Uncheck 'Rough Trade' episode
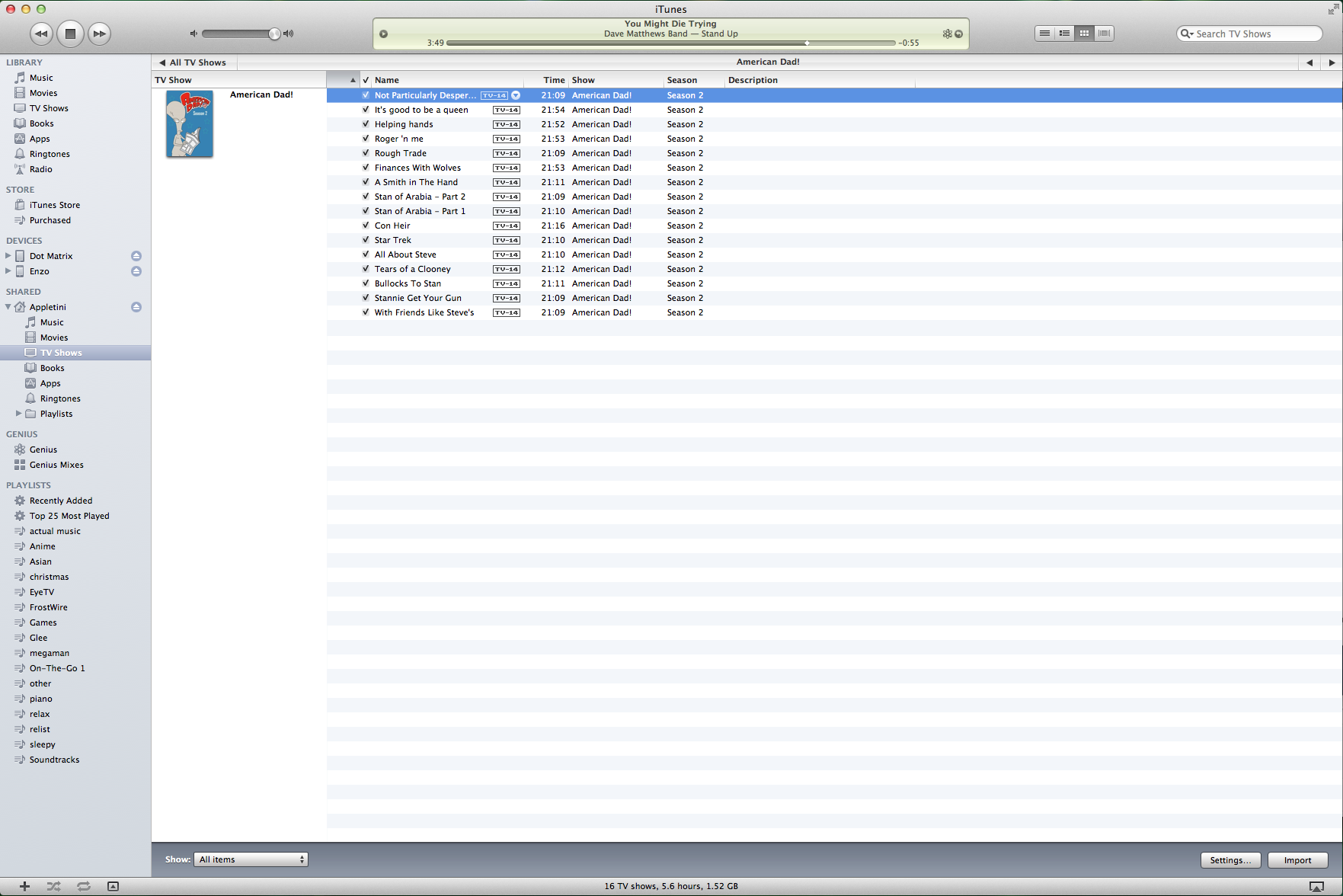Viewport: 1343px width, 896px height. (366, 153)
